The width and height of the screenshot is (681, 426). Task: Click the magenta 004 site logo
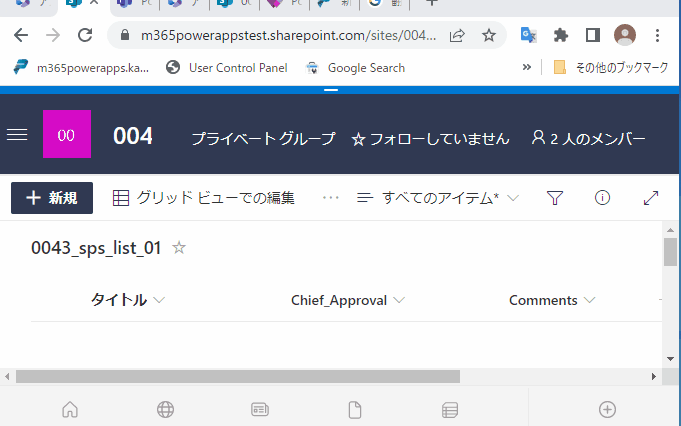[67, 135]
